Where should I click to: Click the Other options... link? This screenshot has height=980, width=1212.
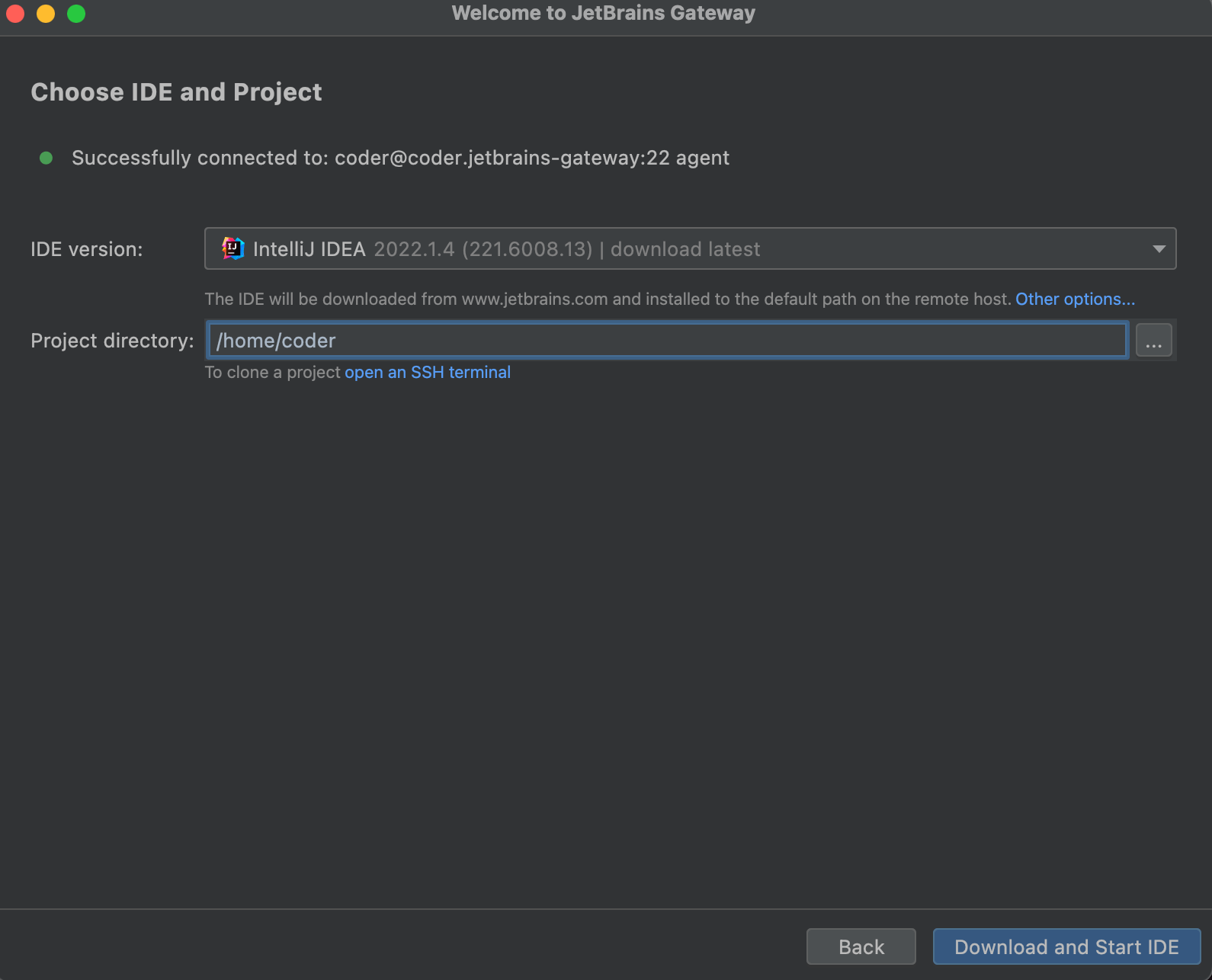pos(1075,299)
